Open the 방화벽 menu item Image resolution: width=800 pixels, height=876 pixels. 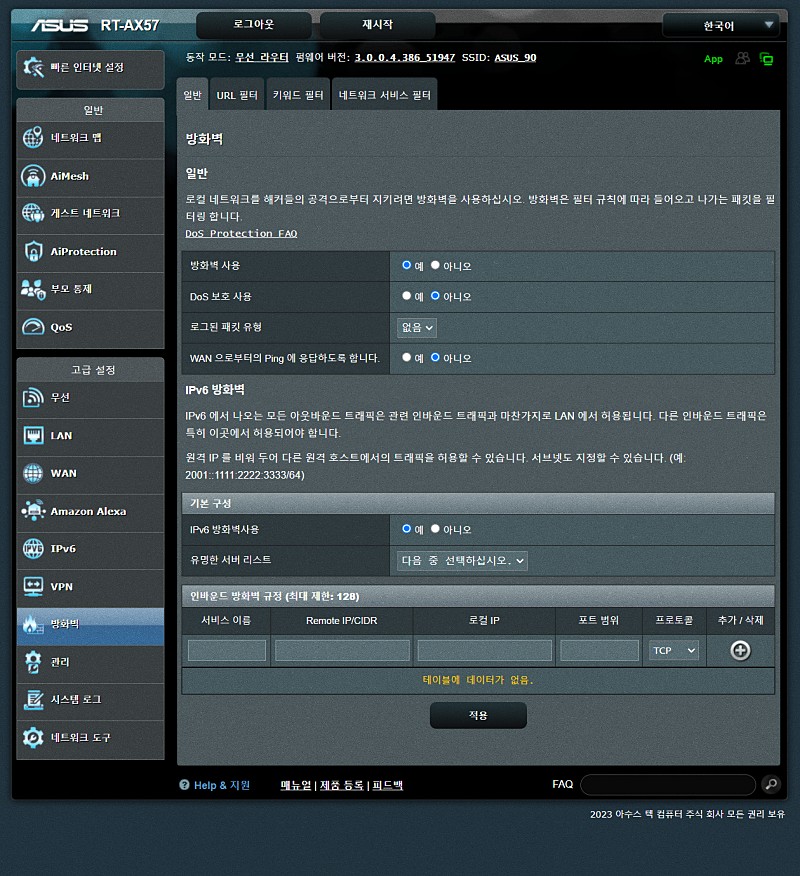pyautogui.click(x=91, y=626)
